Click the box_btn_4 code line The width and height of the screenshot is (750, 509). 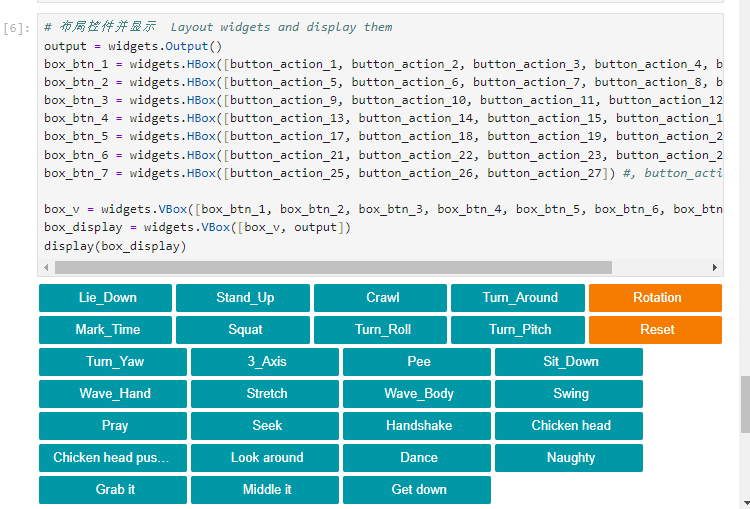(x=383, y=118)
